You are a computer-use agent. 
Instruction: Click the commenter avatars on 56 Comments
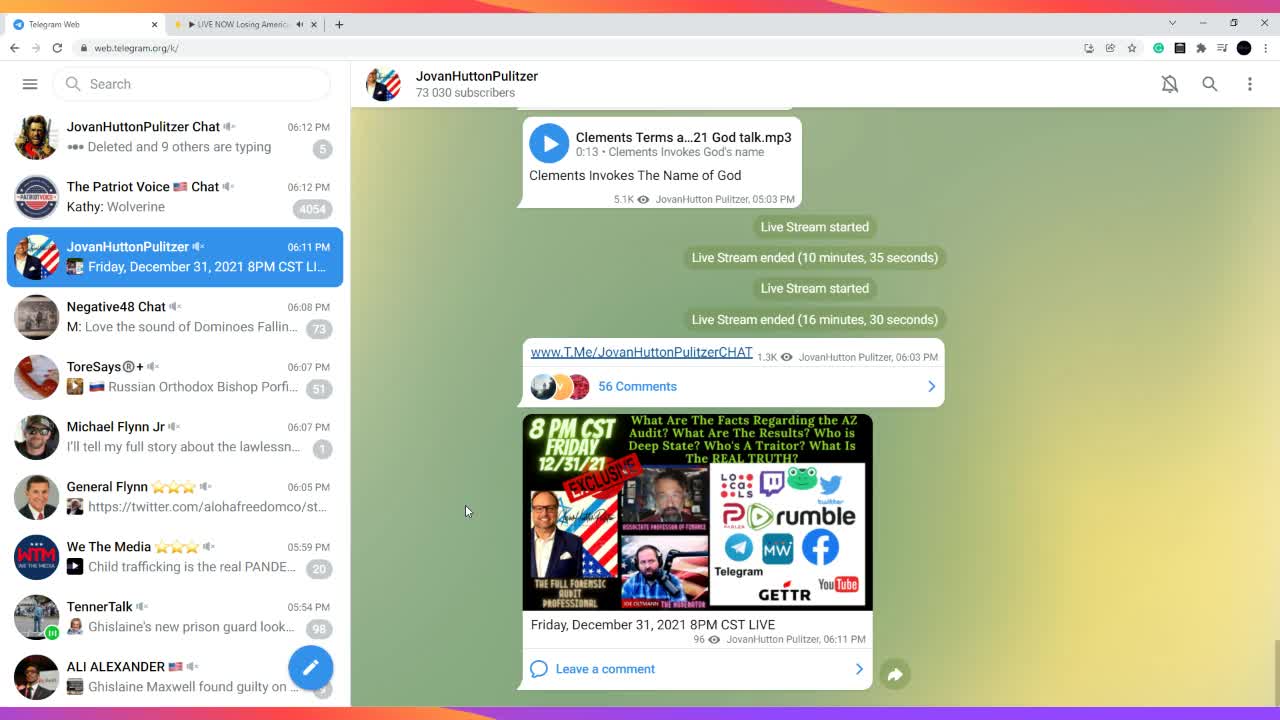pos(560,386)
